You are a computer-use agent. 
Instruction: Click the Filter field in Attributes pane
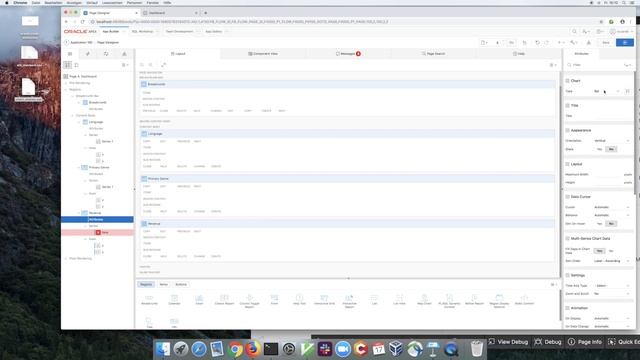[595, 65]
